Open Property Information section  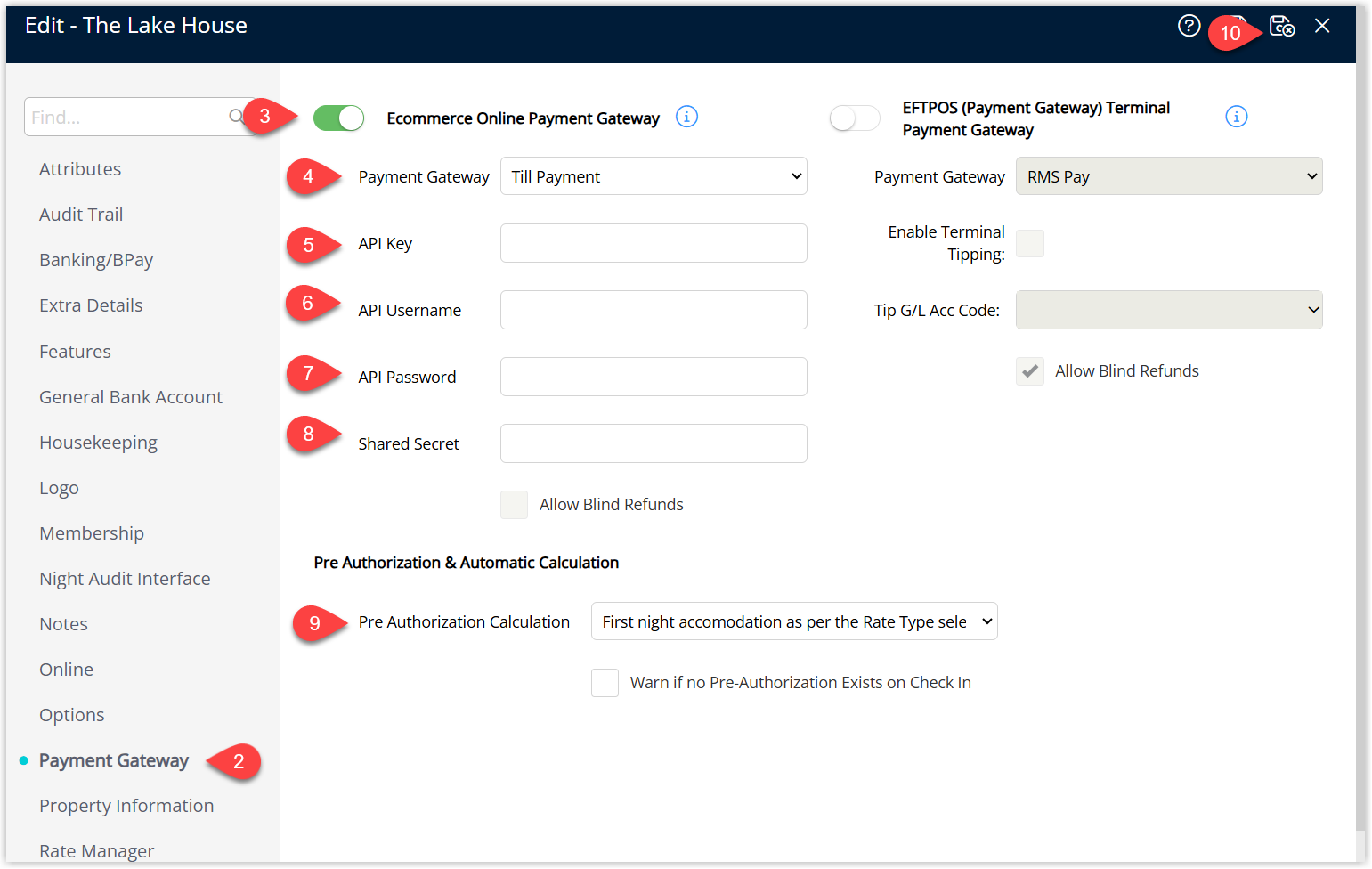point(126,806)
